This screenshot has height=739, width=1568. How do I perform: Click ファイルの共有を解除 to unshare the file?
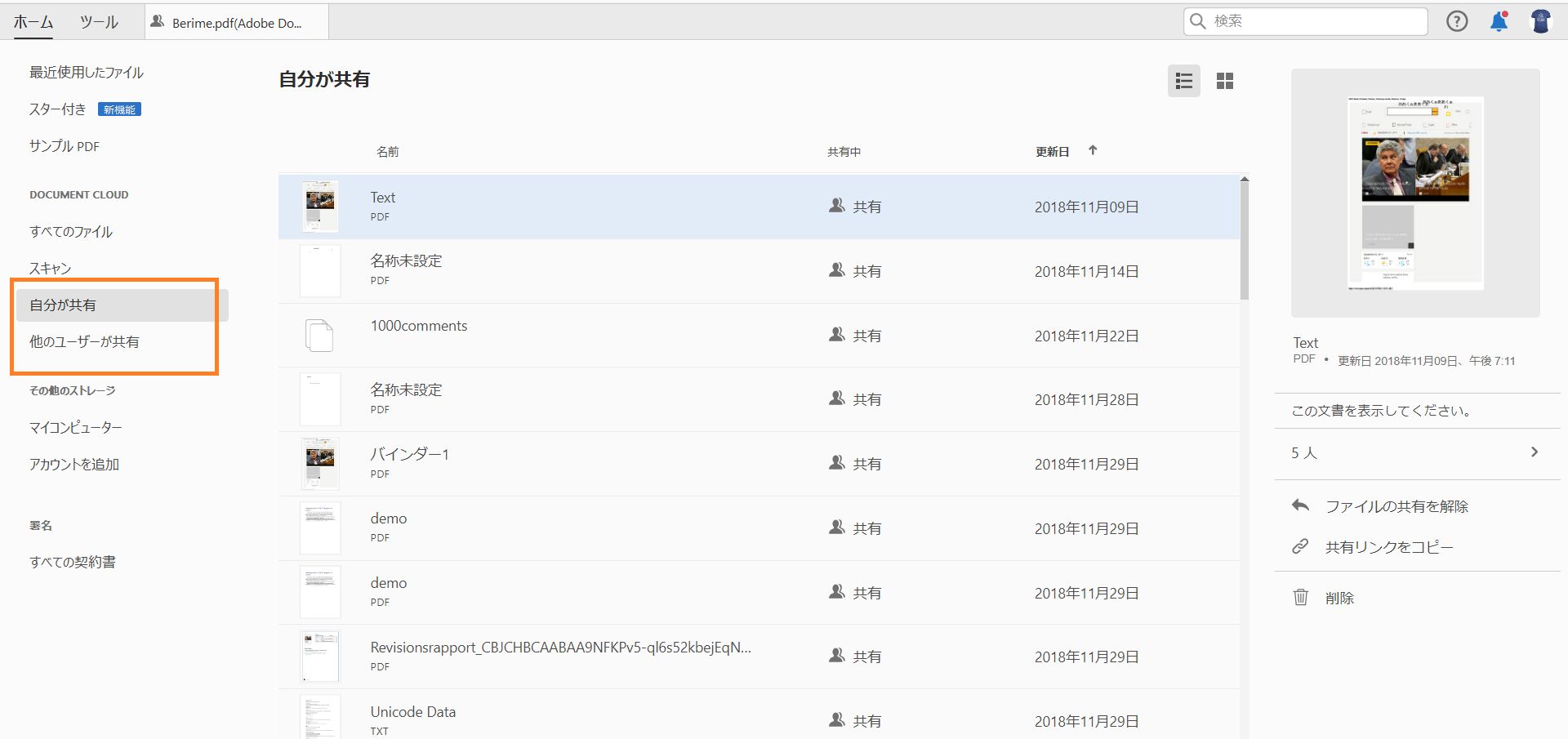click(1396, 506)
